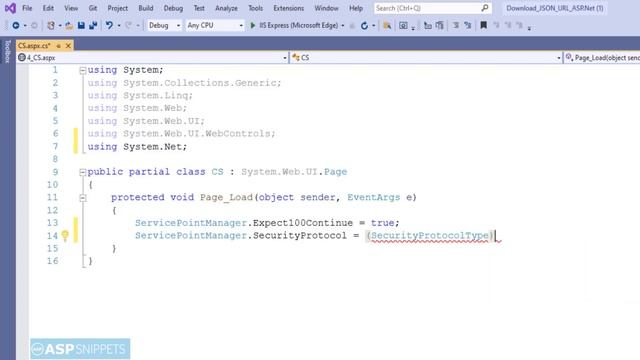This screenshot has height=360, width=640.
Task: Open the IIS Express browser dropdown arrow
Action: pyautogui.click(x=342, y=26)
